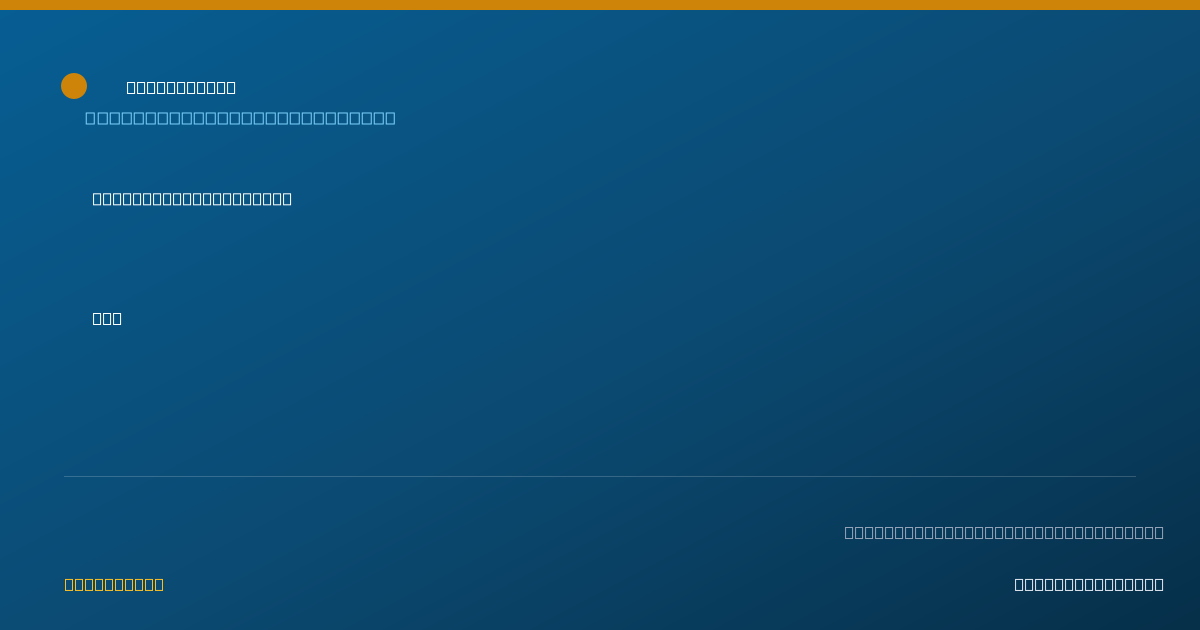Viewport: 1200px width, 630px height.
Task: Select the short three-character white label
Action: [x=107, y=319]
